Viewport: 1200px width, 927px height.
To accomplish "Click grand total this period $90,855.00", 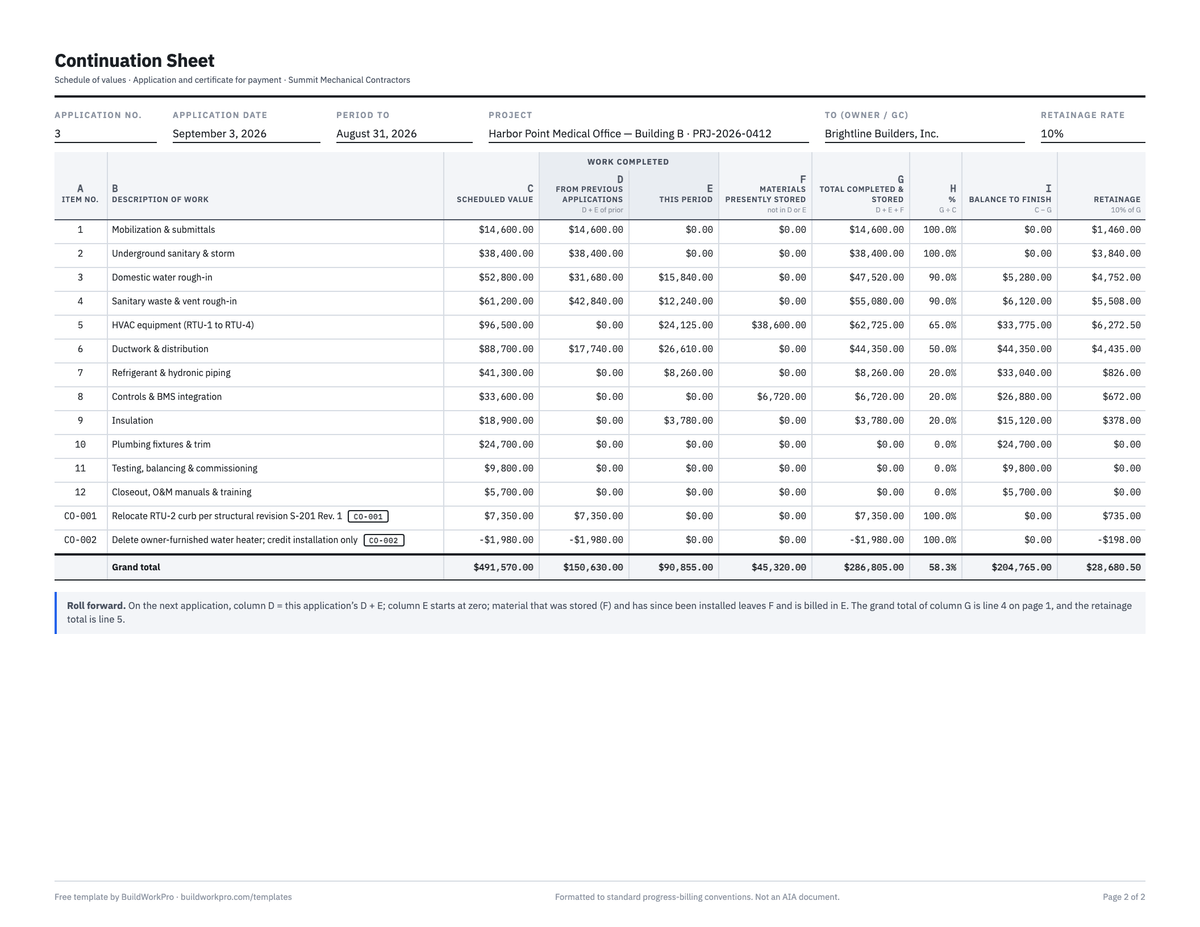I will [x=686, y=567].
